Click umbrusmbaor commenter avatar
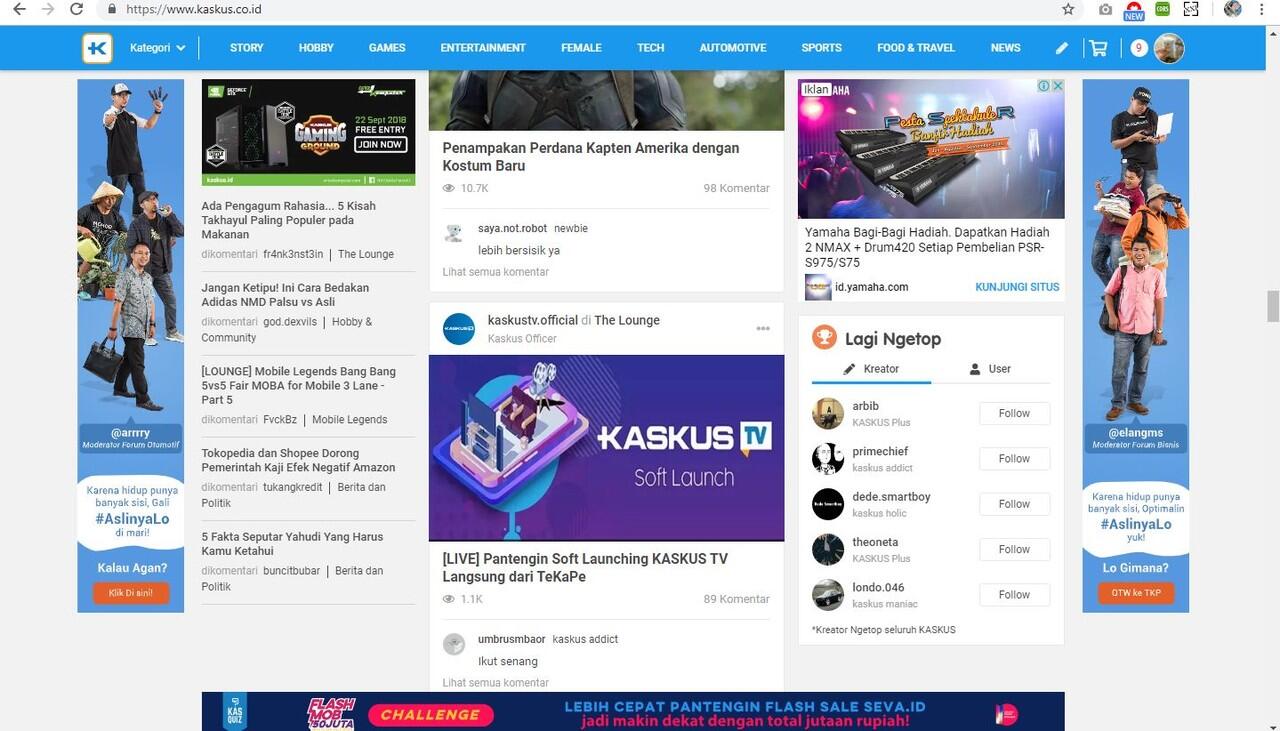Image resolution: width=1280 pixels, height=731 pixels. [454, 644]
